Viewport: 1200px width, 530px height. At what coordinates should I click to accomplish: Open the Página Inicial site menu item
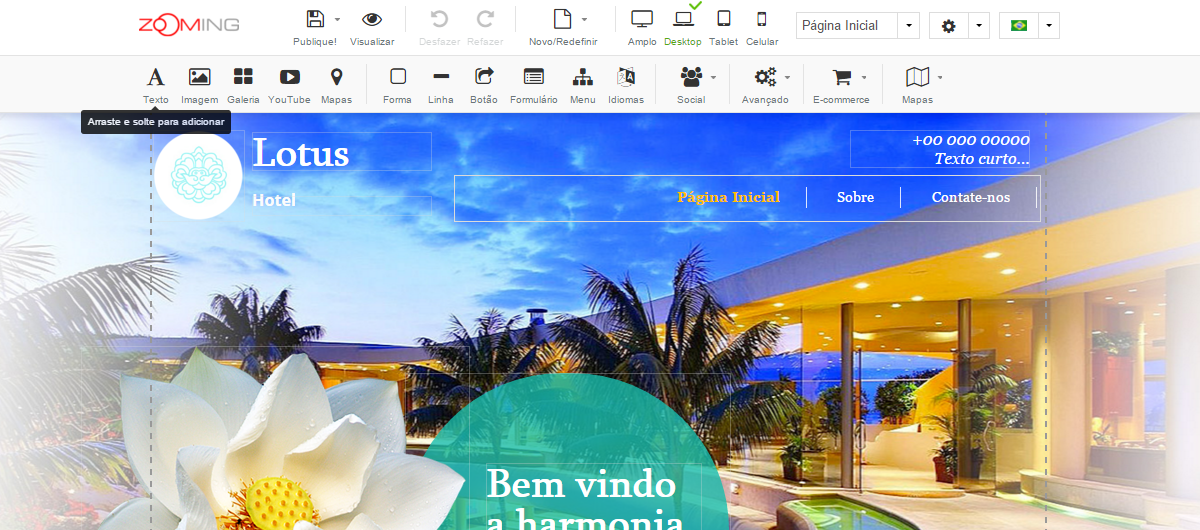[728, 197]
